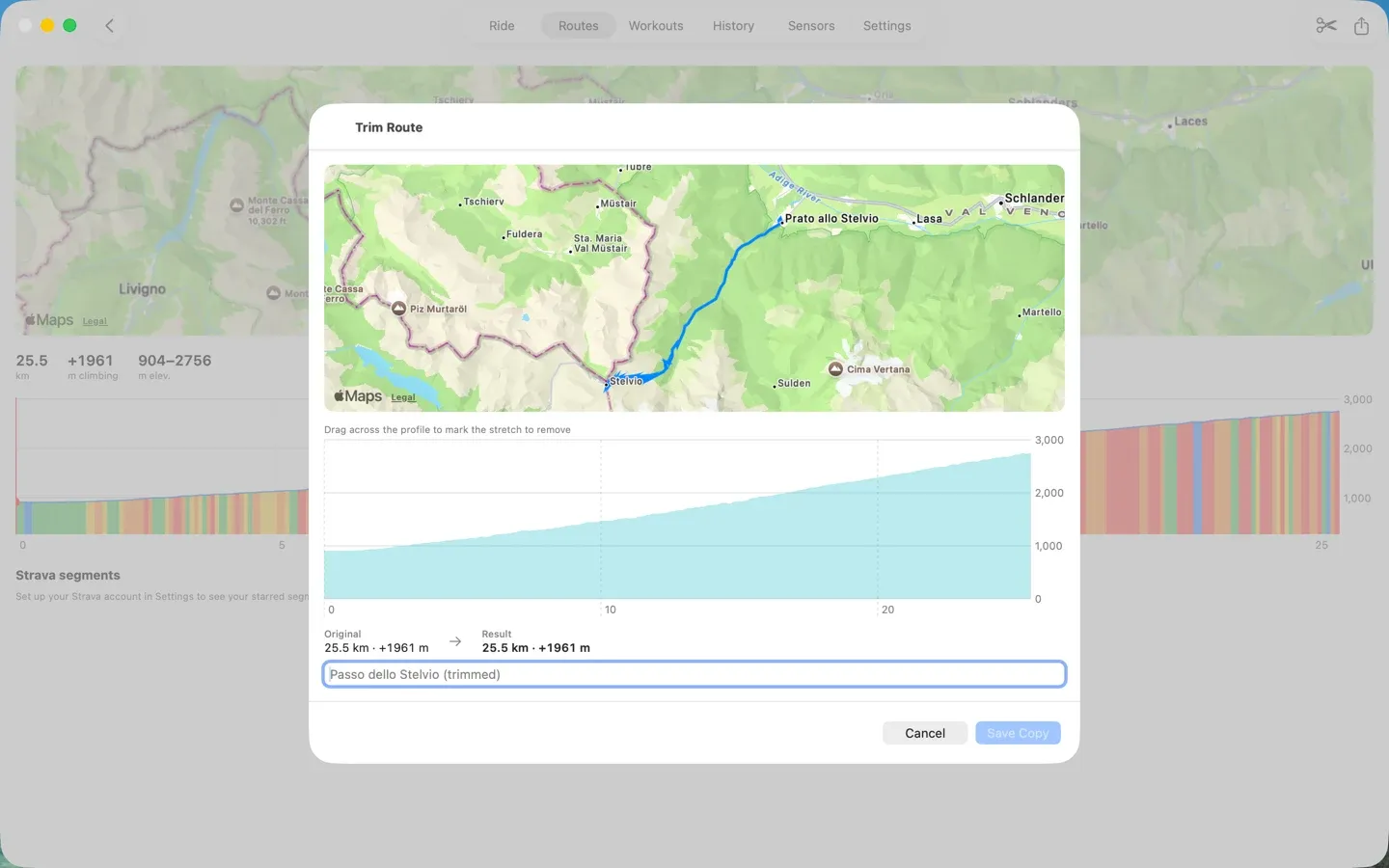The height and width of the screenshot is (868, 1389).
Task: Click the Original 25.5 km value
Action: (376, 648)
